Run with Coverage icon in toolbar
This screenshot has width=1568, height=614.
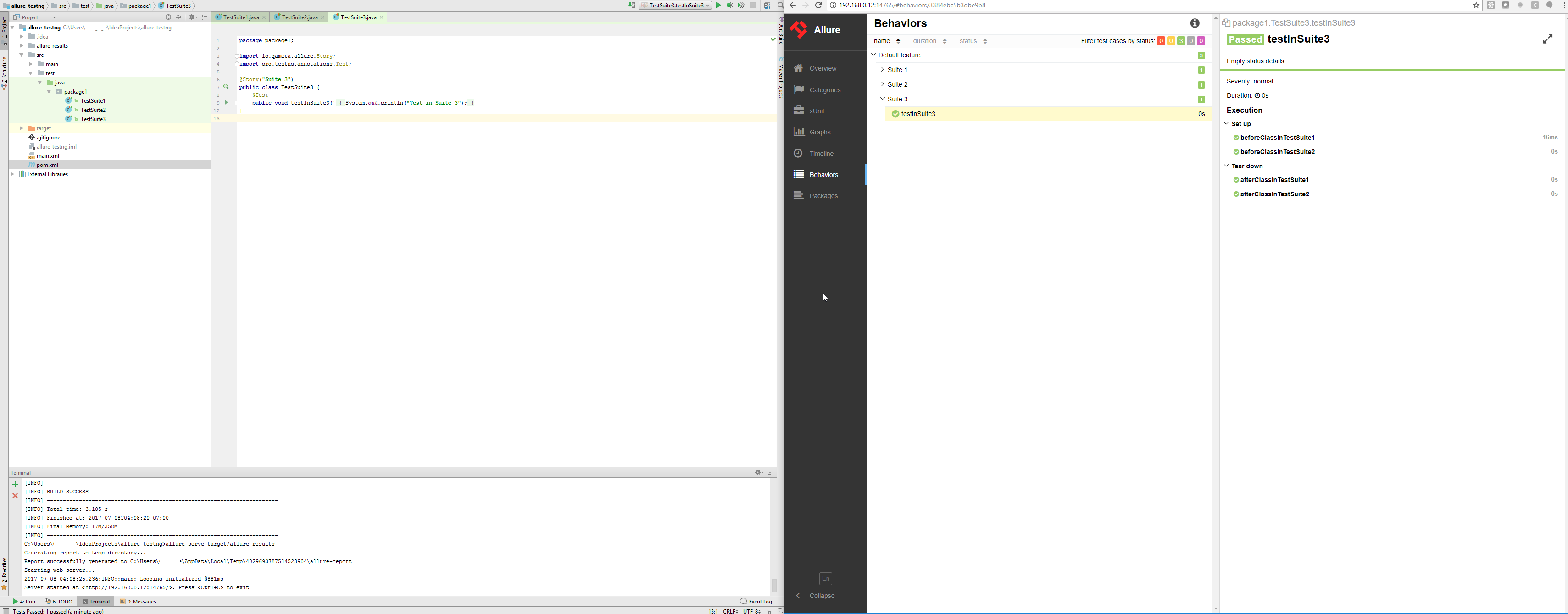pos(741,6)
